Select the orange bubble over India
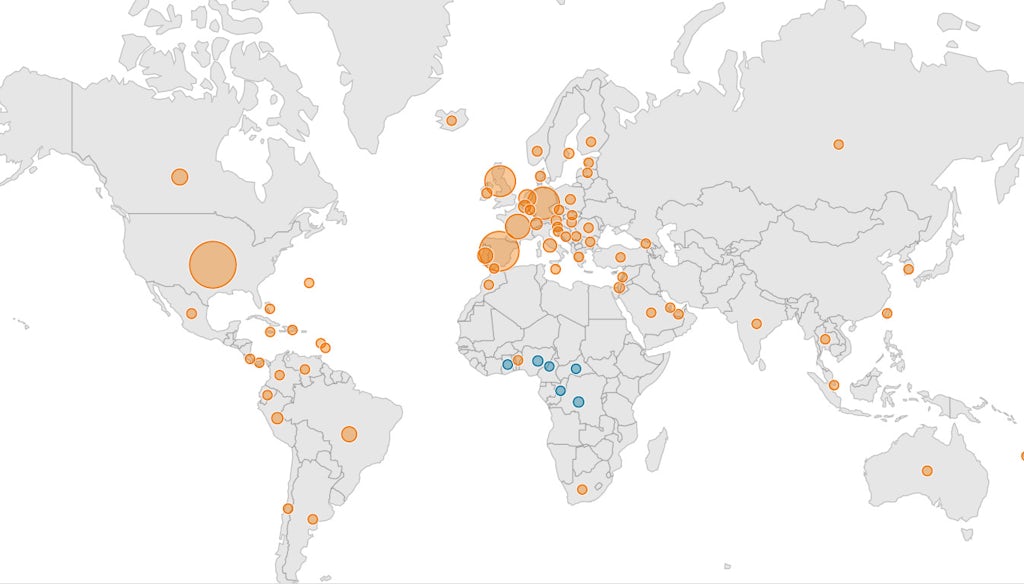 (756, 323)
